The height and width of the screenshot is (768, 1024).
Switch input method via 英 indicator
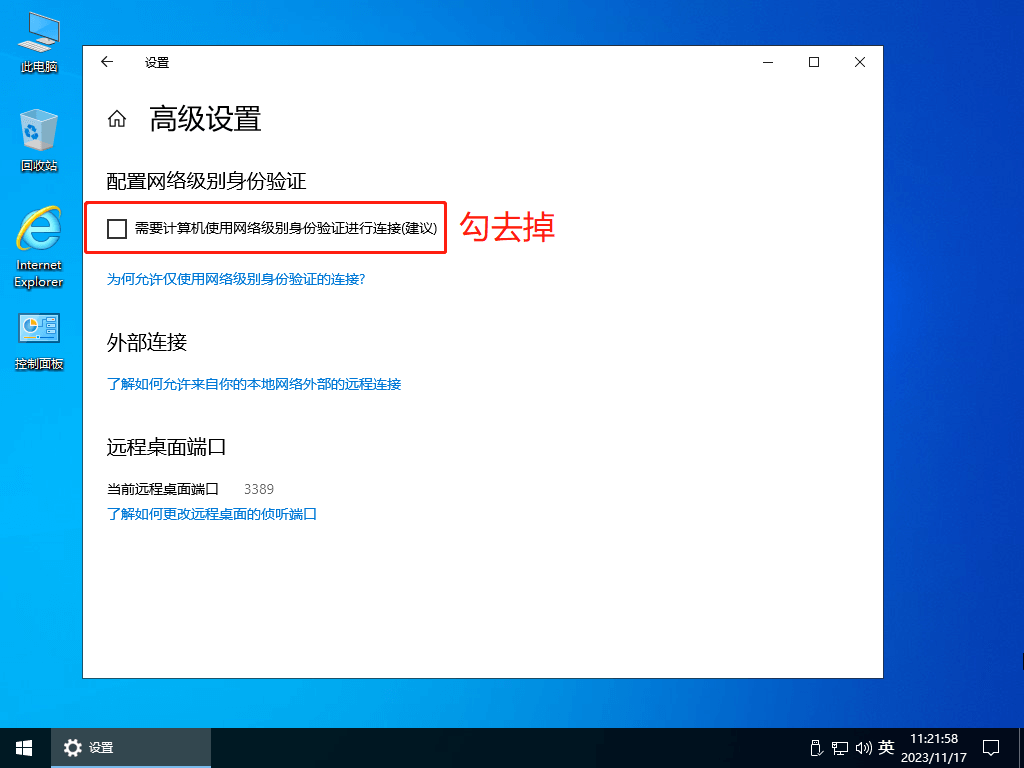click(886, 747)
